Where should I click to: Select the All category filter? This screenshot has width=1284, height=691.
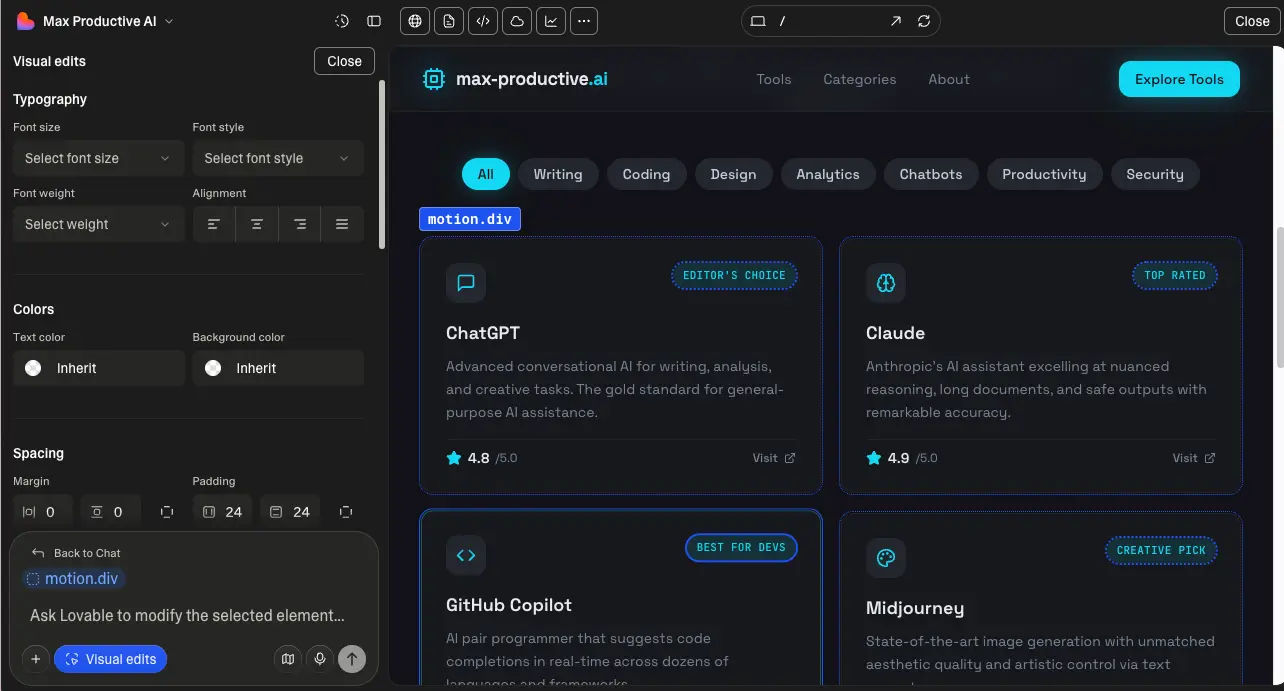485,174
